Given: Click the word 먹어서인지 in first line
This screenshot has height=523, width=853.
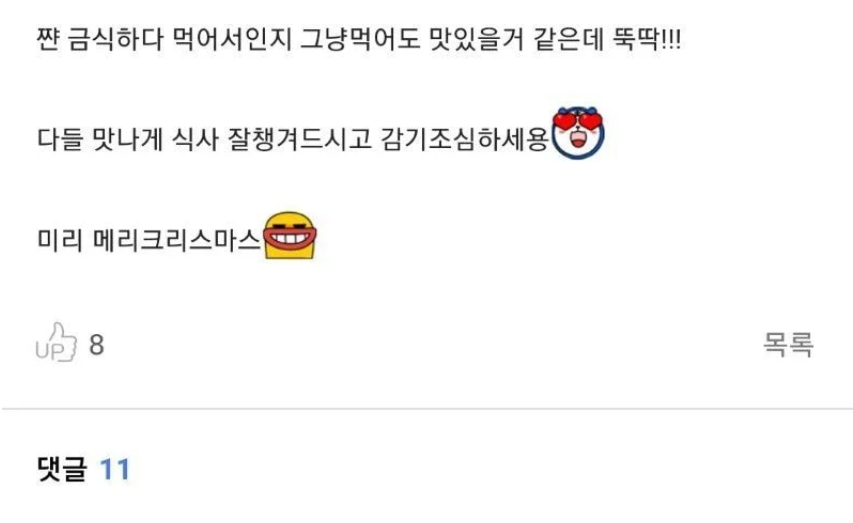Looking at the screenshot, I should (232, 39).
